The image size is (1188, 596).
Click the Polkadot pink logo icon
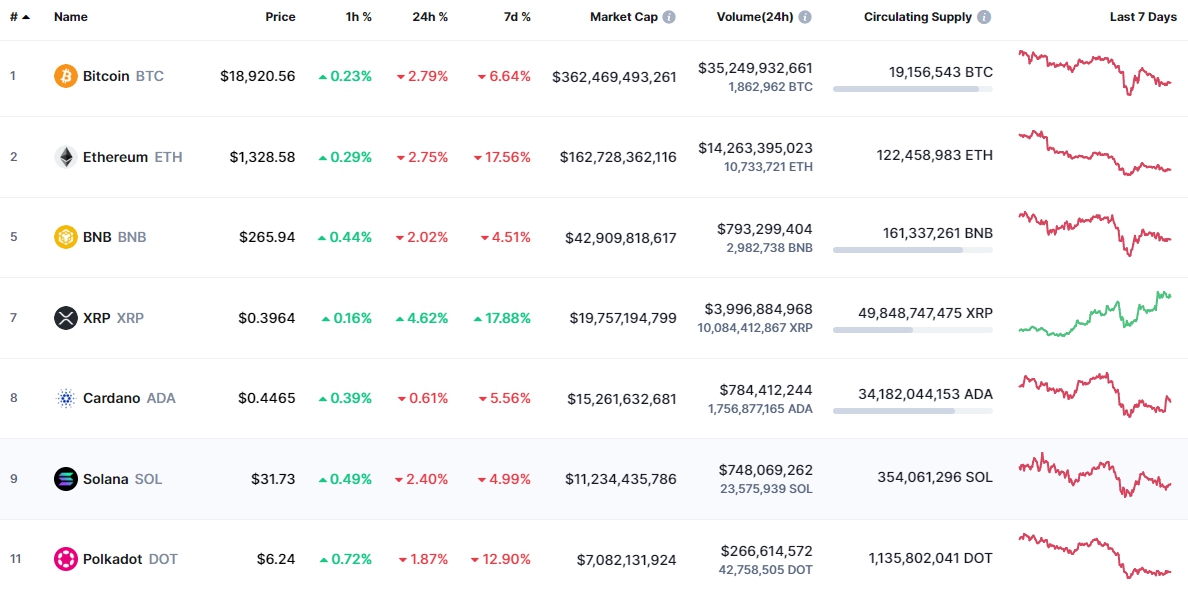coord(66,559)
